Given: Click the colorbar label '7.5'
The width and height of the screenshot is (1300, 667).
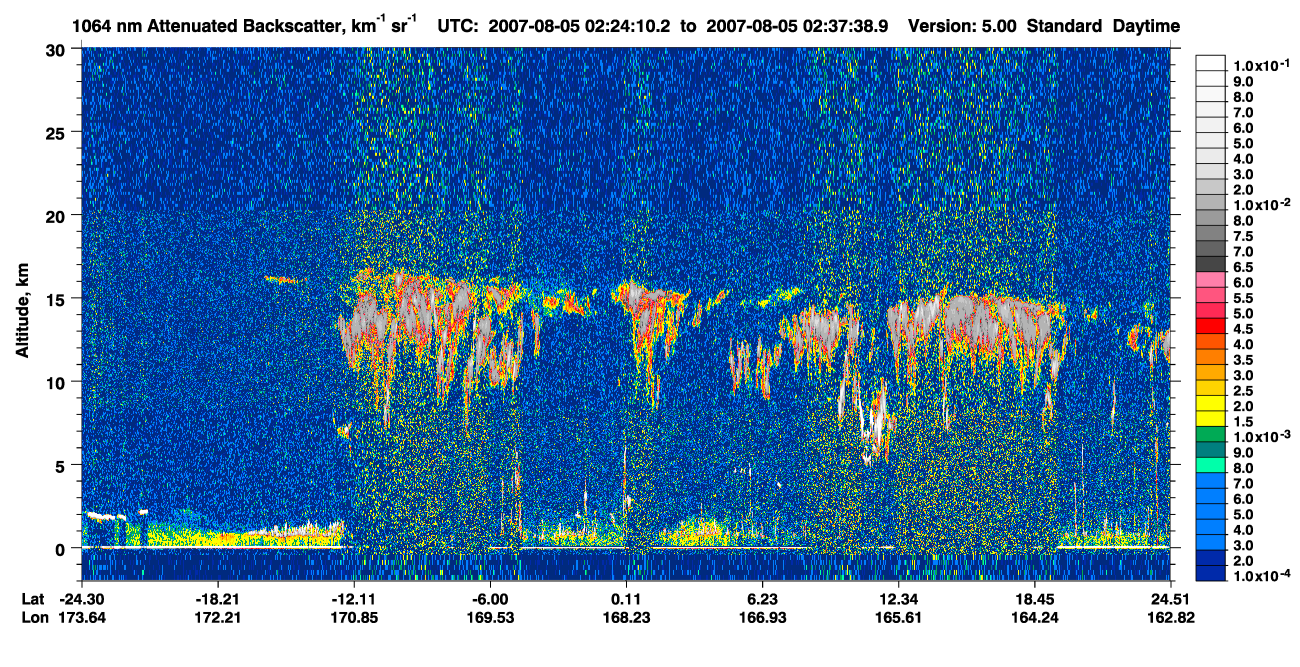Looking at the screenshot, I should coord(1243,236).
